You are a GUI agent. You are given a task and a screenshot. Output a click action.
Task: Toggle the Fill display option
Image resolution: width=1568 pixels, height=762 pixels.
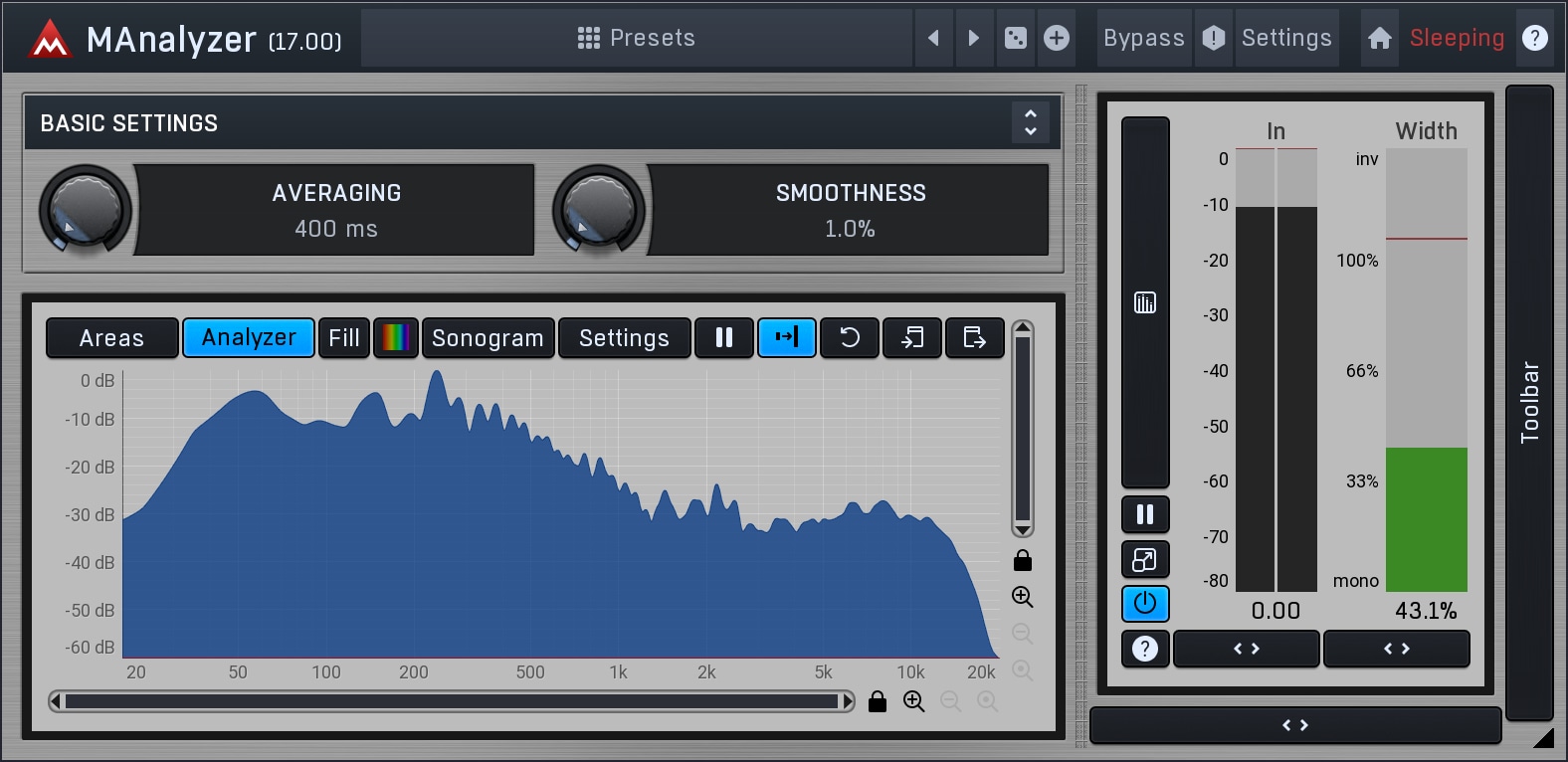click(344, 338)
